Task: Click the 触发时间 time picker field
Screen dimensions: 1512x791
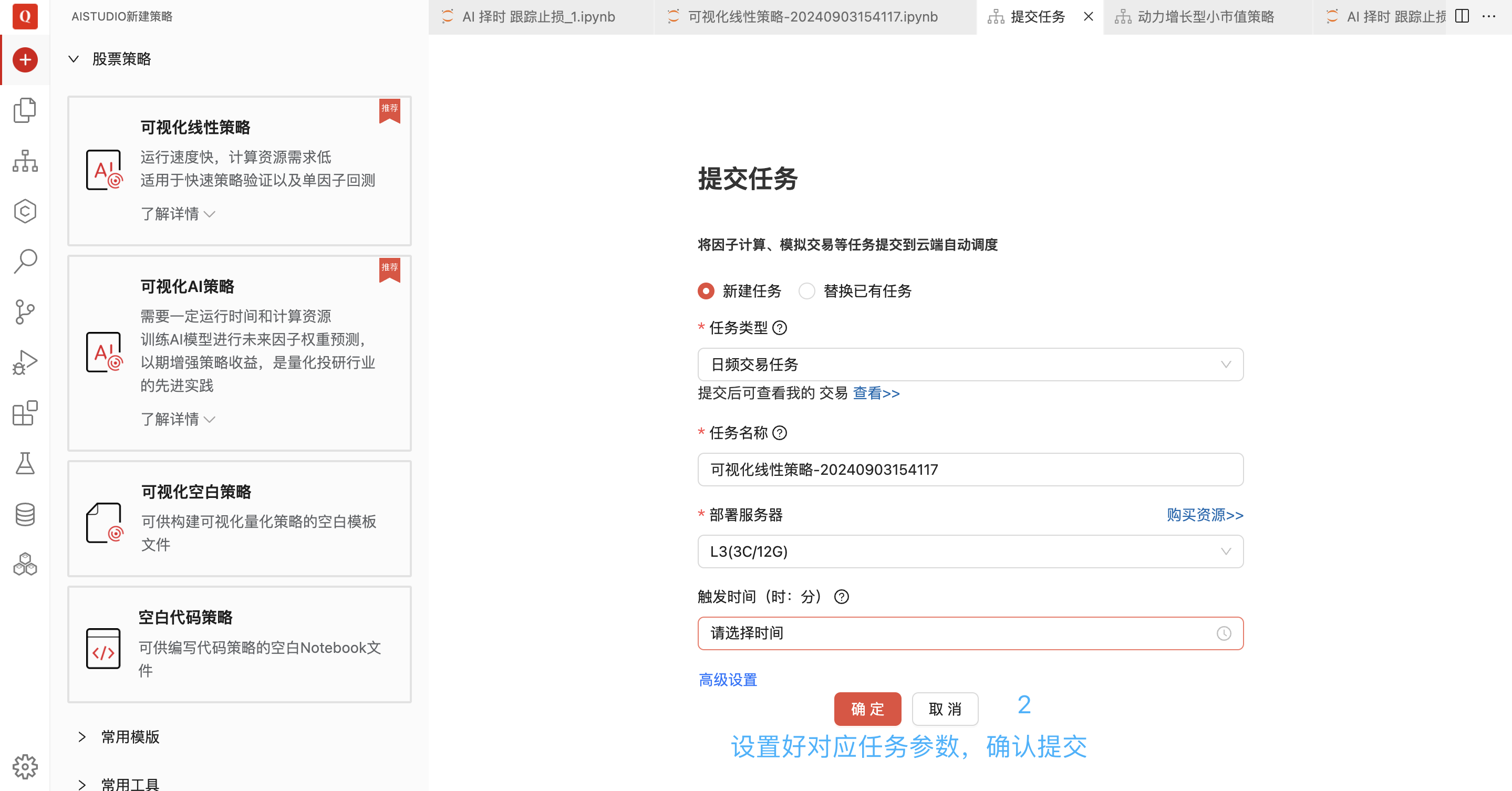Action: [970, 633]
